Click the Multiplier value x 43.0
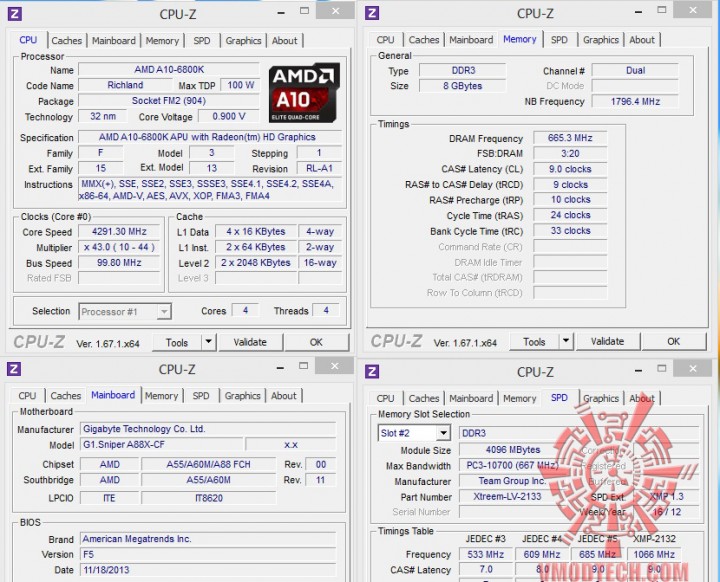This screenshot has height=582, width=720. pos(119,247)
